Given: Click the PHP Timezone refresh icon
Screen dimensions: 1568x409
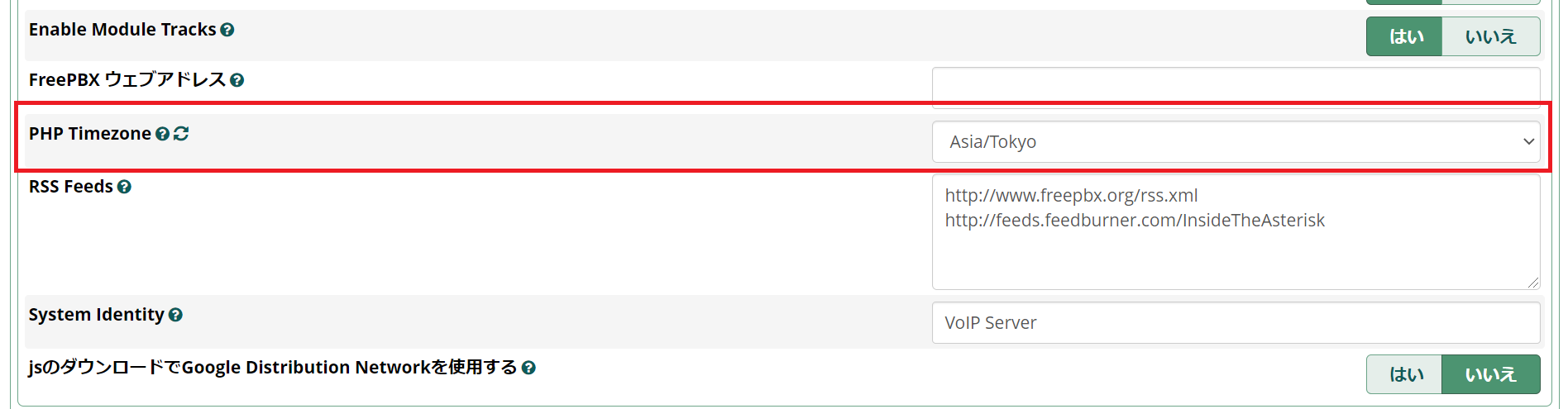Looking at the screenshot, I should coord(181,133).
